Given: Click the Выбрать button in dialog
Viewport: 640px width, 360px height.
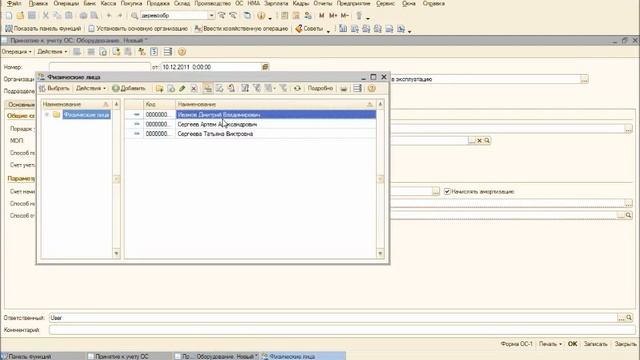Looking at the screenshot, I should 55,89.
